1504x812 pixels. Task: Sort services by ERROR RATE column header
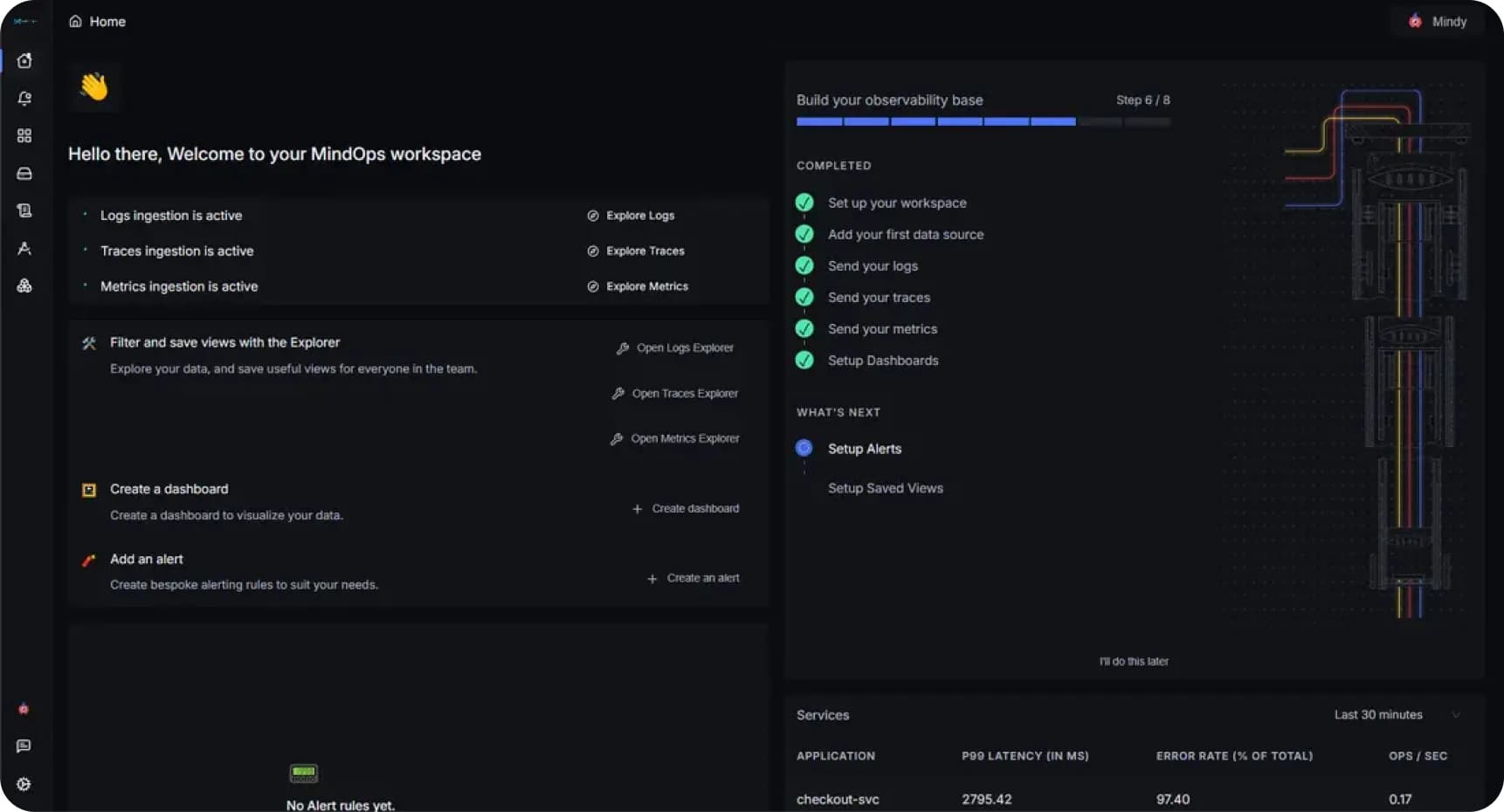coord(1234,756)
